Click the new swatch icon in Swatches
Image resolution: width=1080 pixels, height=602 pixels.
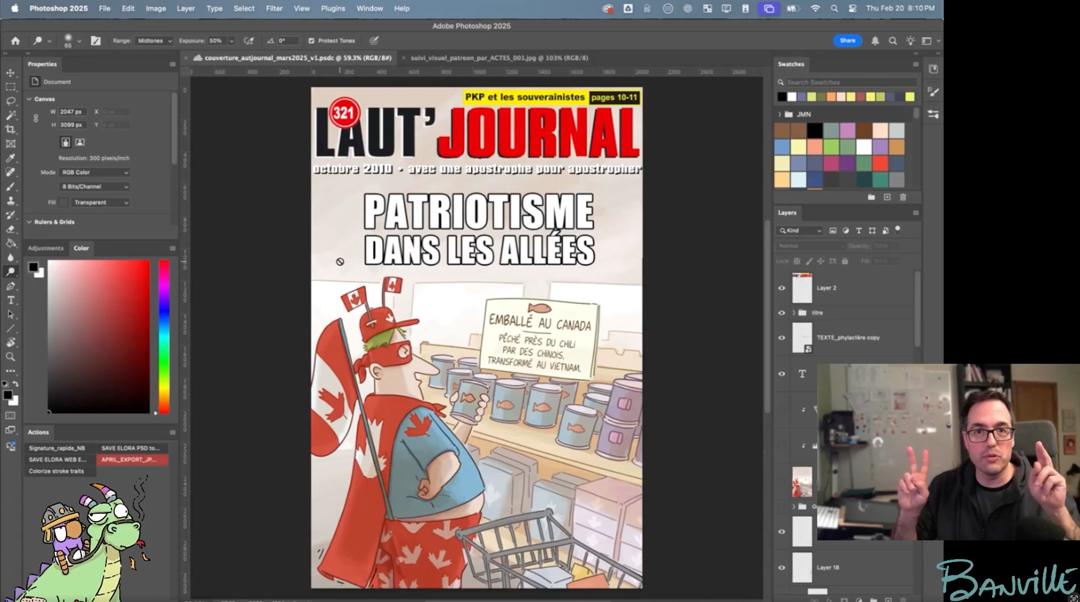pos(887,197)
